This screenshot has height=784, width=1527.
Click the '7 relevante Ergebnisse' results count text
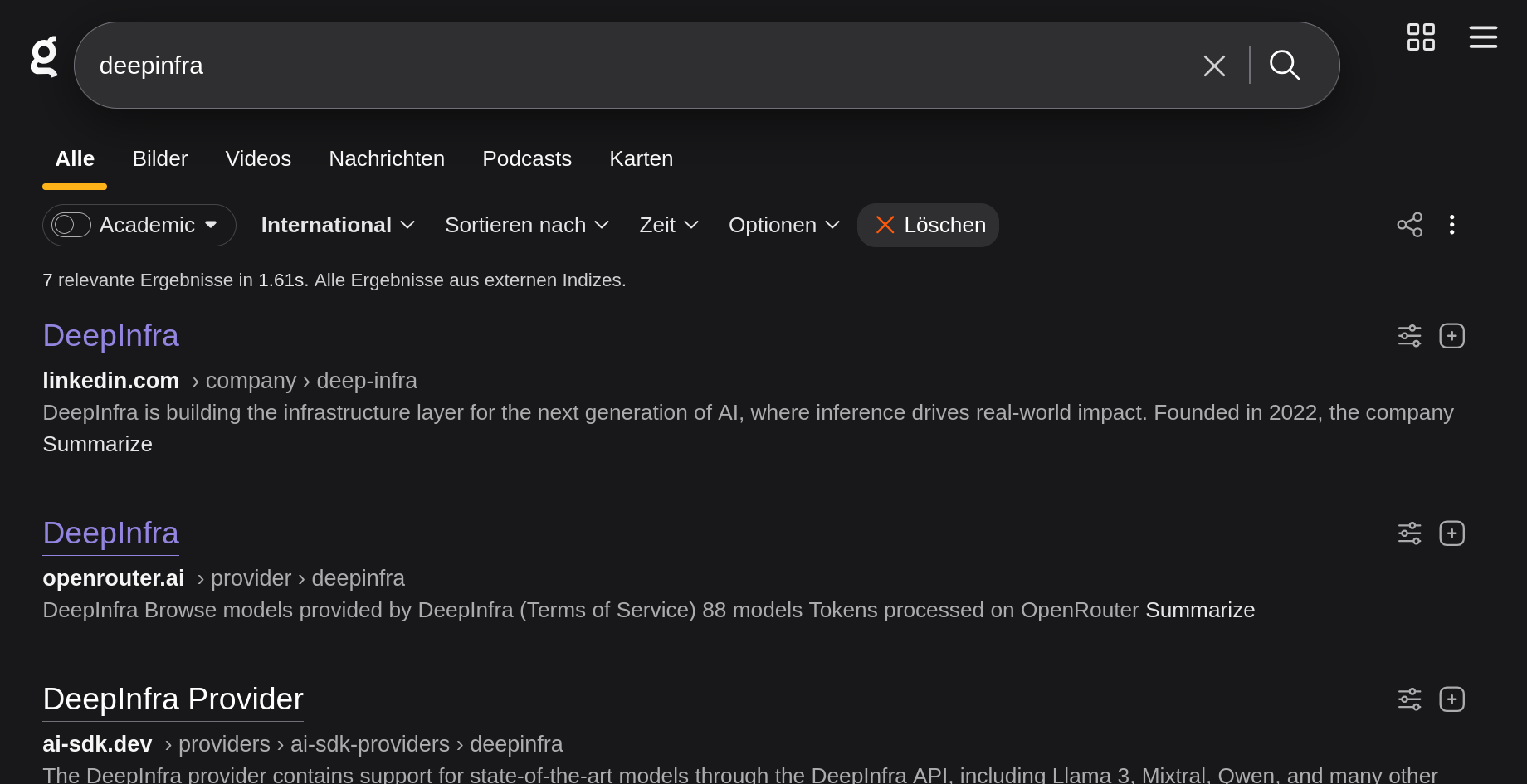coord(334,280)
